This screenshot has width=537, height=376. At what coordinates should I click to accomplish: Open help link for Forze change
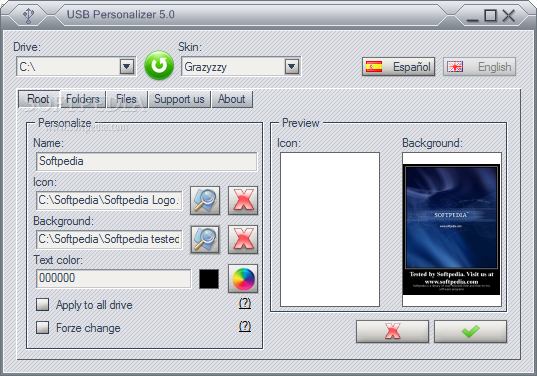245,326
